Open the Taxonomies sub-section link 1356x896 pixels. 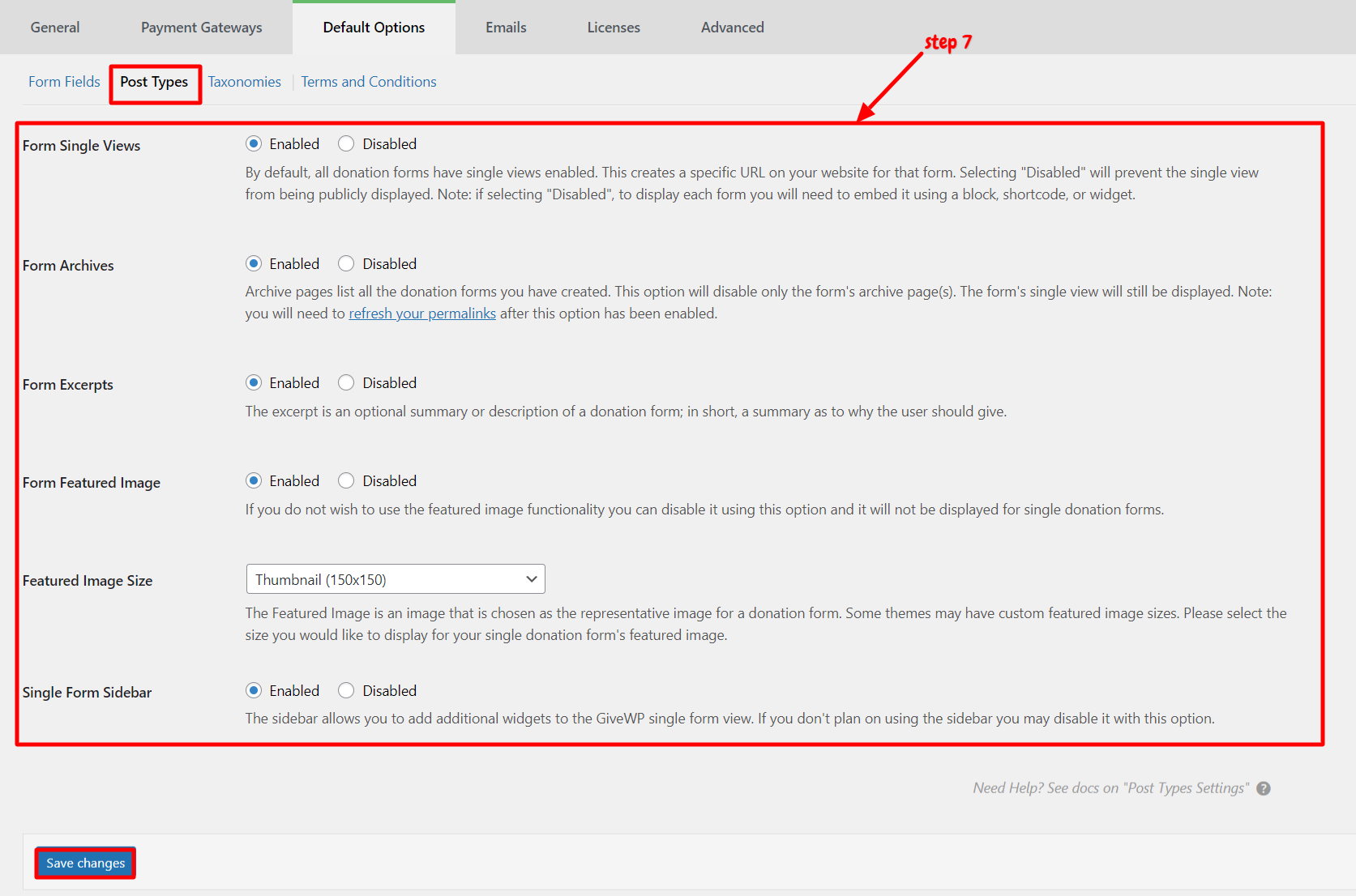click(245, 82)
